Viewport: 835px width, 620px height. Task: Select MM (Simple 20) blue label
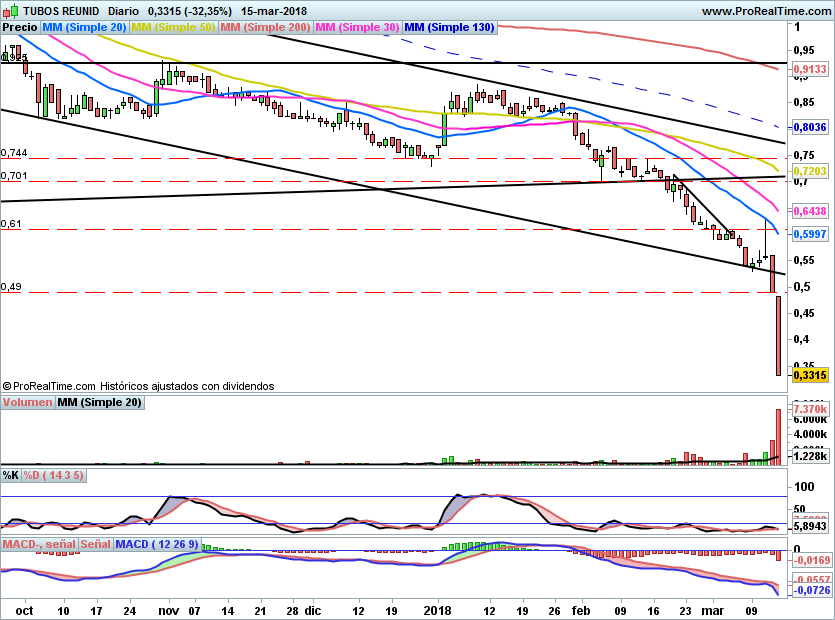tap(84, 27)
